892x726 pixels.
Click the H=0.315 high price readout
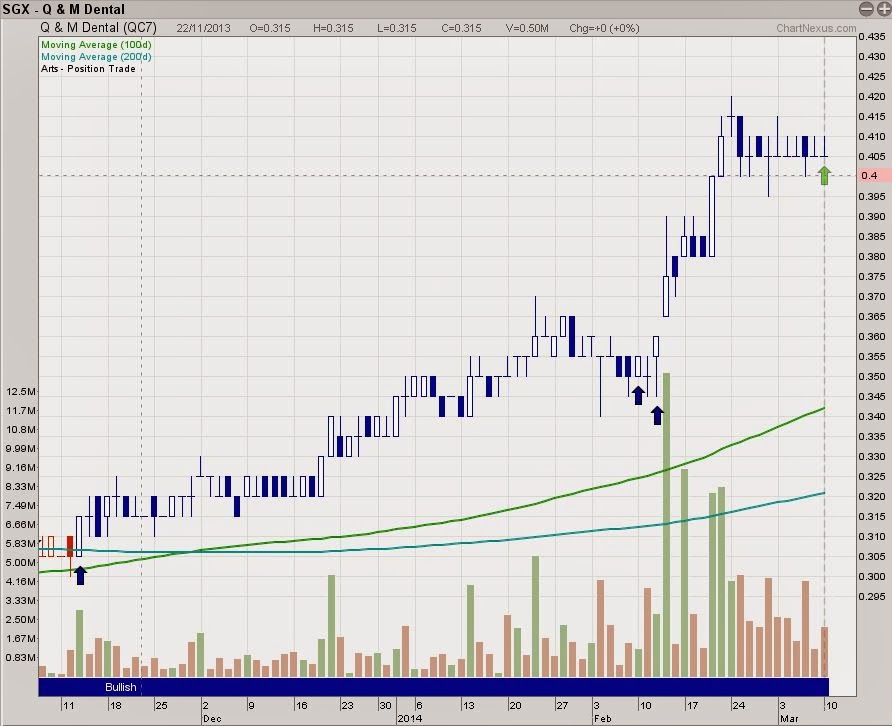[x=333, y=28]
